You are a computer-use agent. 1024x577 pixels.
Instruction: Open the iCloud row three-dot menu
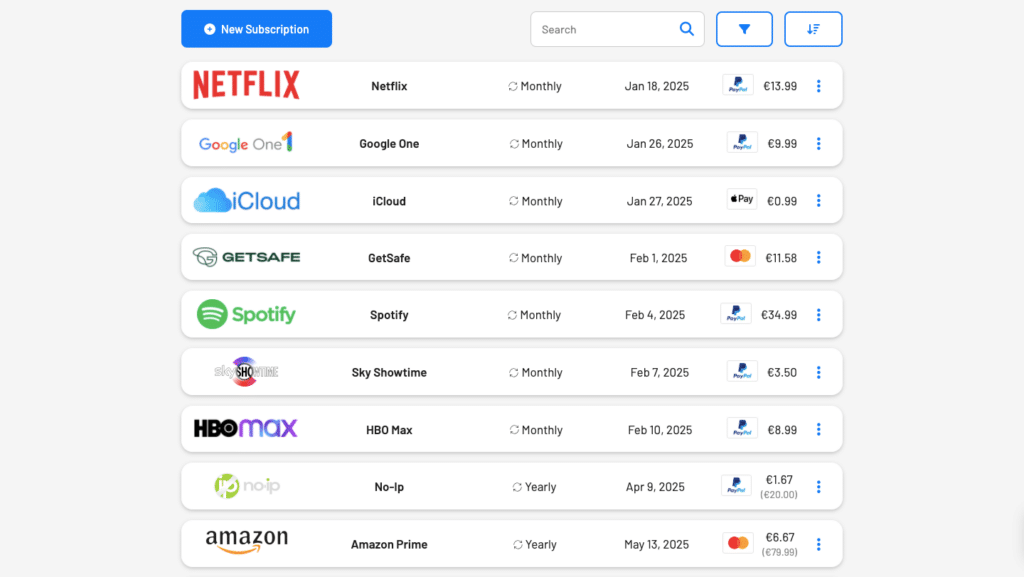818,200
